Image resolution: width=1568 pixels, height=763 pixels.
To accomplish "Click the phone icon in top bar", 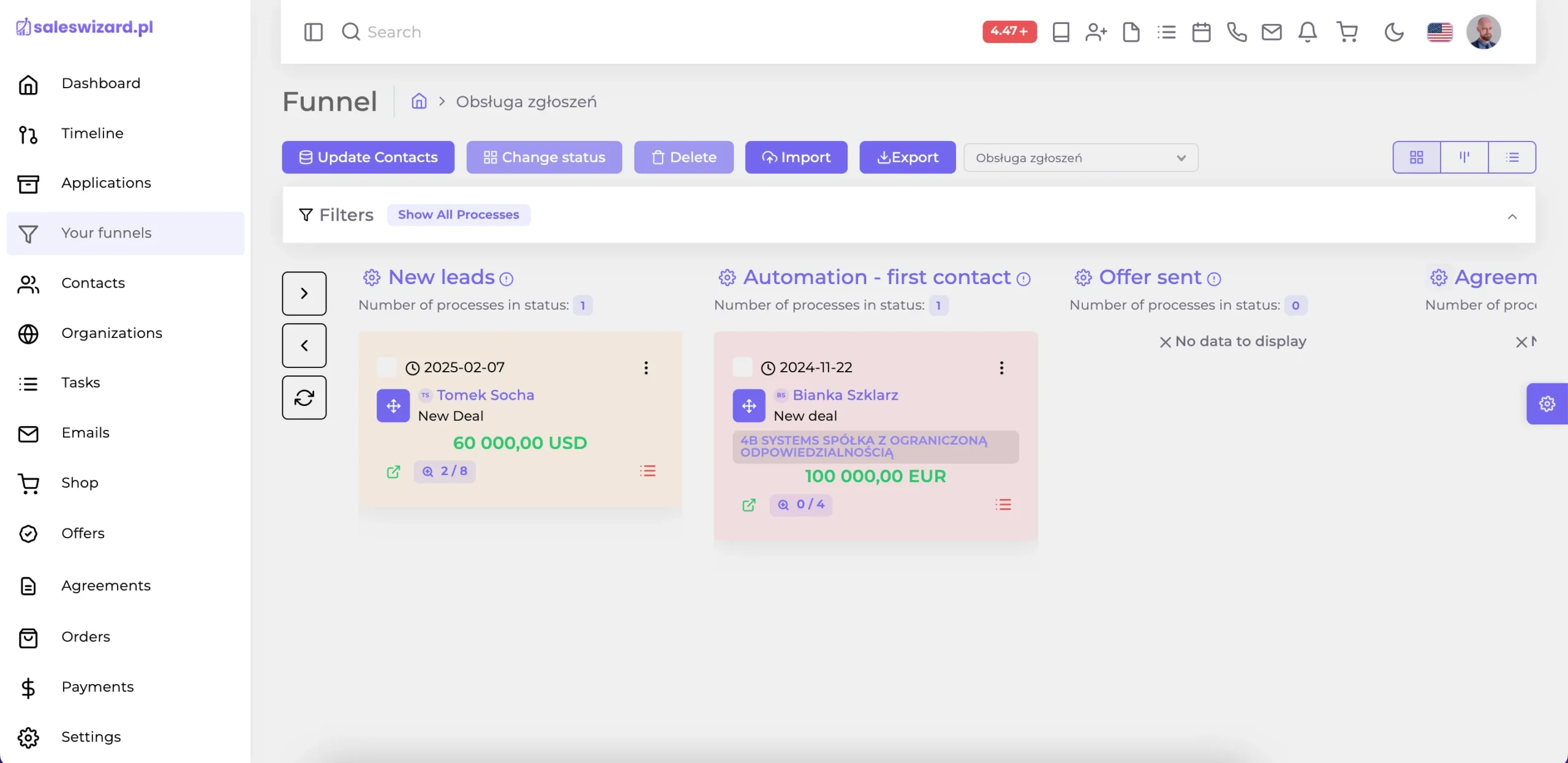I will pos(1237,32).
